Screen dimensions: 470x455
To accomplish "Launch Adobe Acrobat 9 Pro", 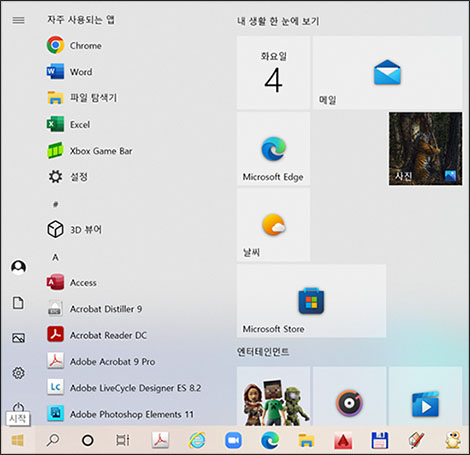I will 101,362.
